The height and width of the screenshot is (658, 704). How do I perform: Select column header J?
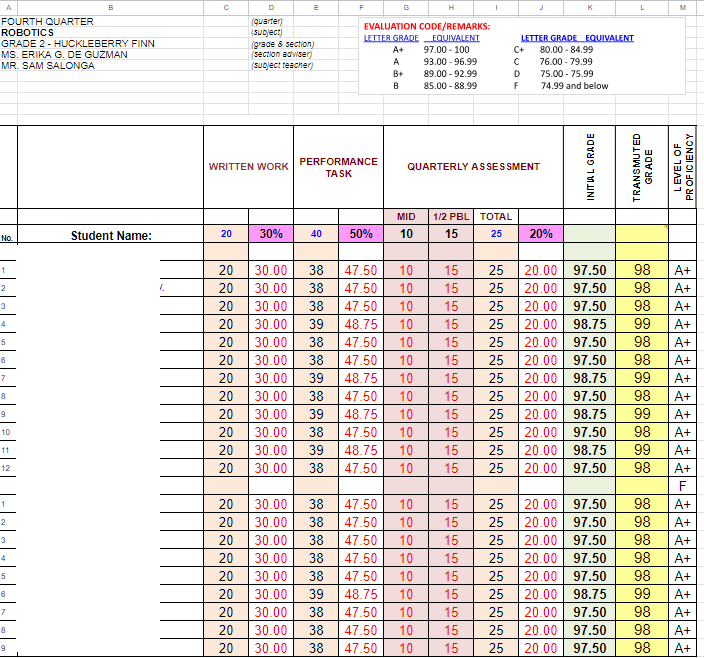pyautogui.click(x=541, y=8)
